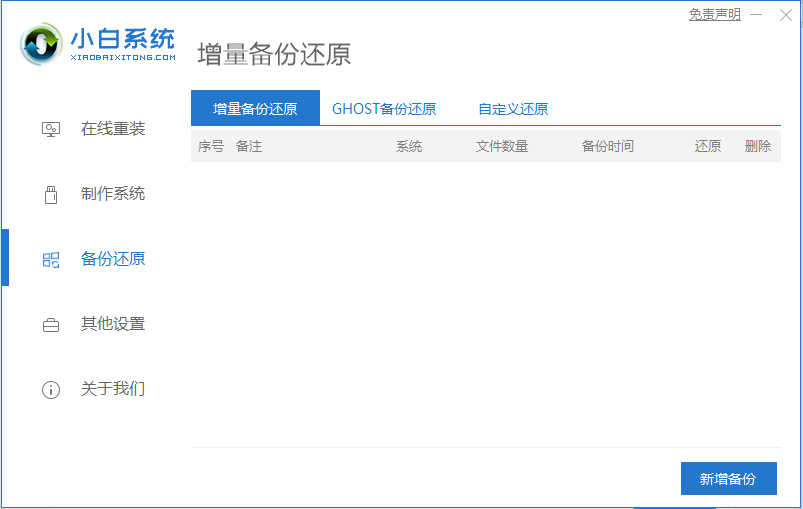The height and width of the screenshot is (509, 803).
Task: Click the 序号 column header
Action: click(211, 146)
